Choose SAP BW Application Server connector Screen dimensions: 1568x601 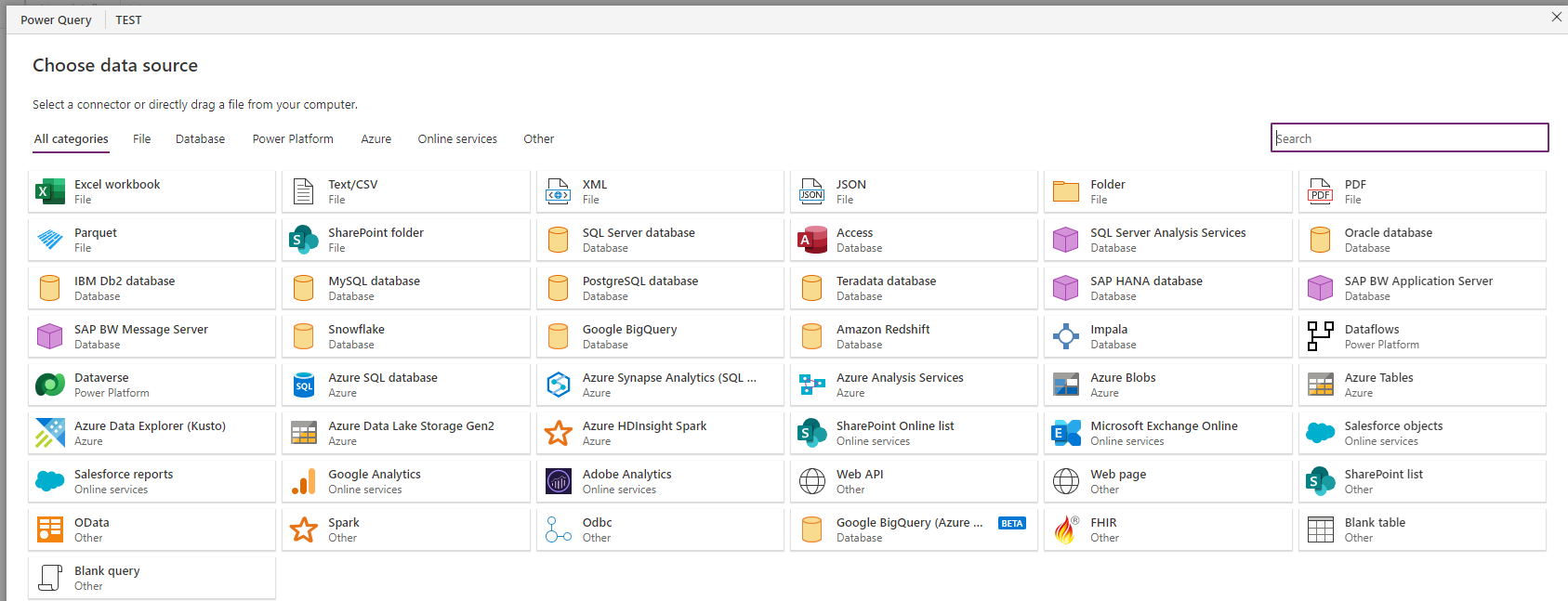(1422, 288)
